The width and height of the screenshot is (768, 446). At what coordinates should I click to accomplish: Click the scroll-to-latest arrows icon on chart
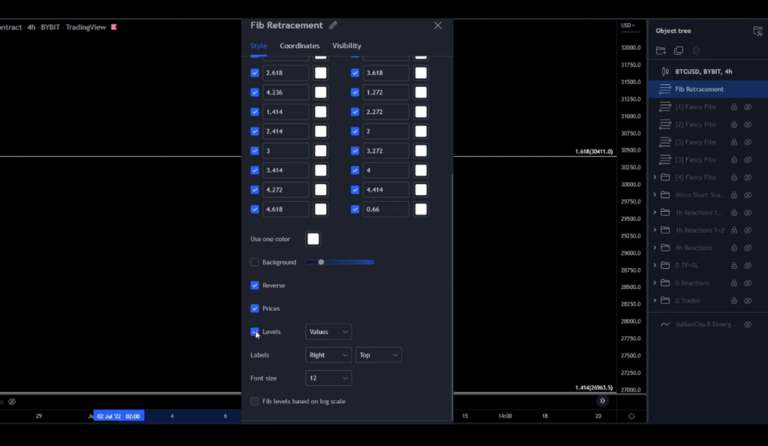(602, 400)
